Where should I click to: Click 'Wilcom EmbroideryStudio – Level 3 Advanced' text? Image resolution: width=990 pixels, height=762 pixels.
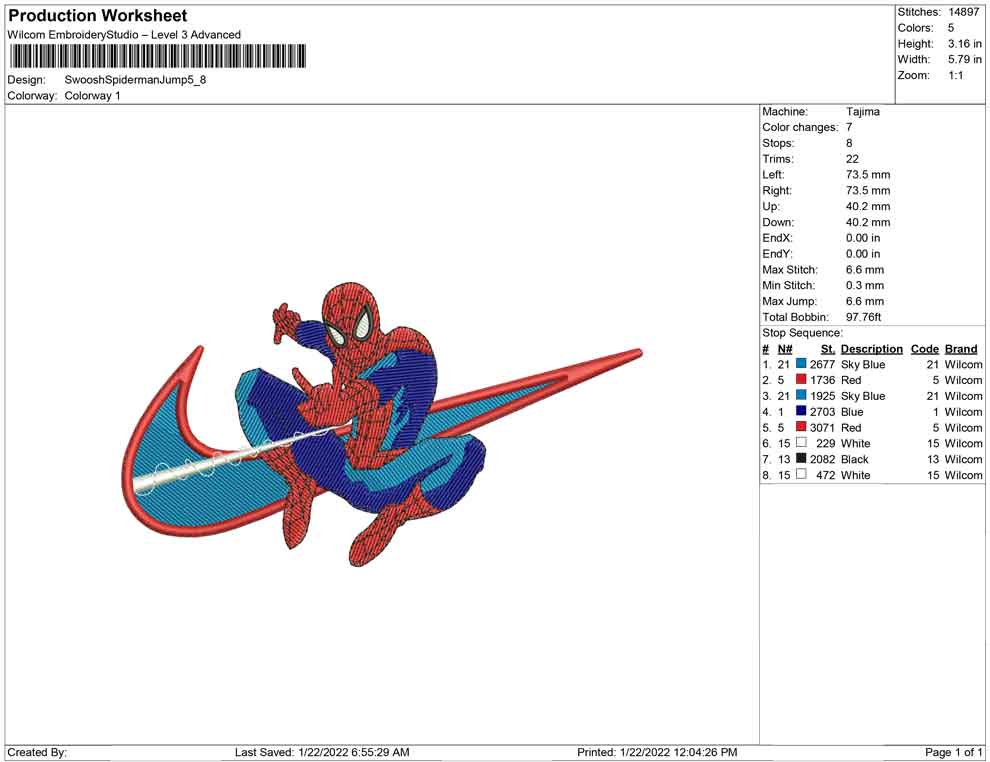tap(124, 35)
